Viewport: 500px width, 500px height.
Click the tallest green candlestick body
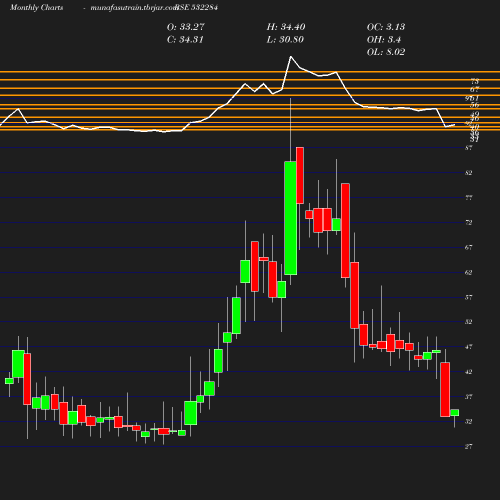point(291,218)
